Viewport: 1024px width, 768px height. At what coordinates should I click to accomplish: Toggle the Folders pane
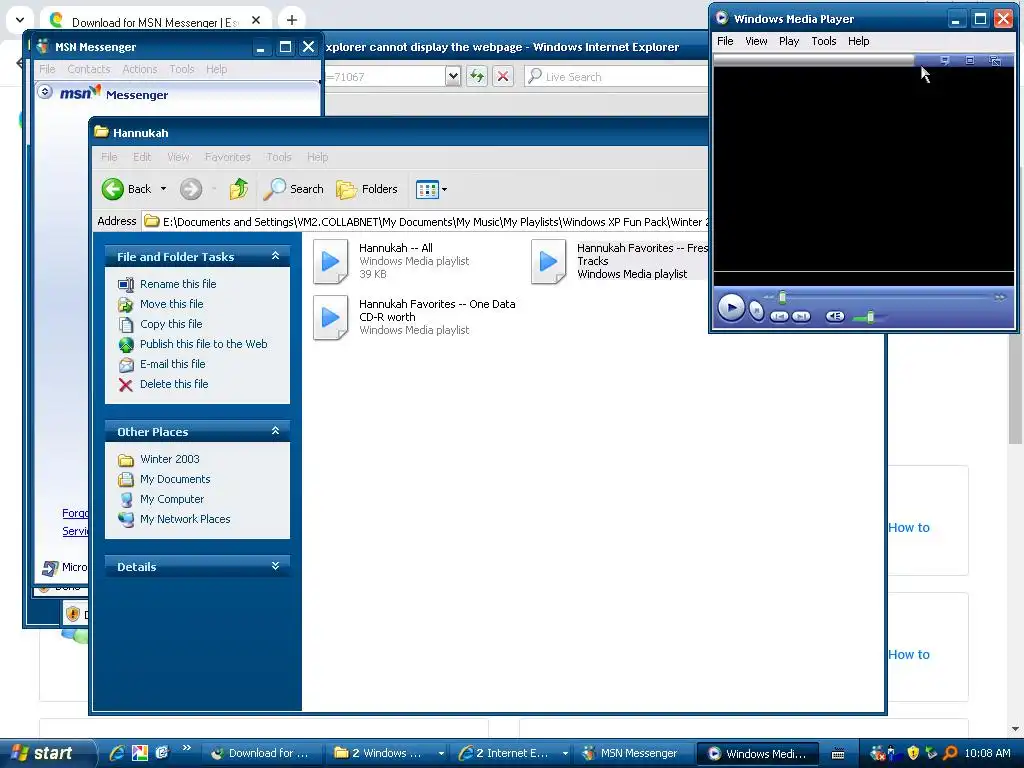click(x=366, y=189)
